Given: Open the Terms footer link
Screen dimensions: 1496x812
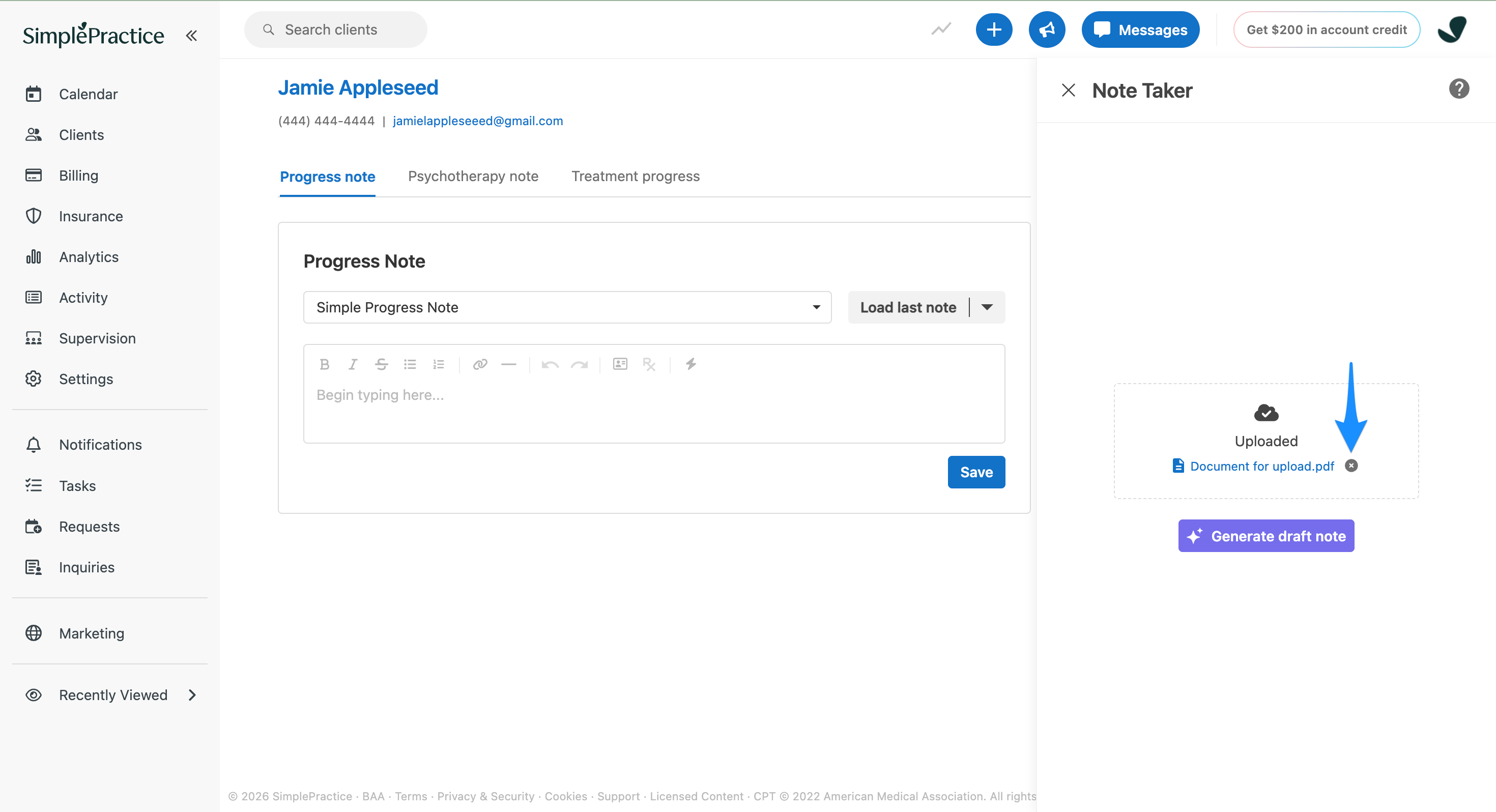Looking at the screenshot, I should [411, 796].
